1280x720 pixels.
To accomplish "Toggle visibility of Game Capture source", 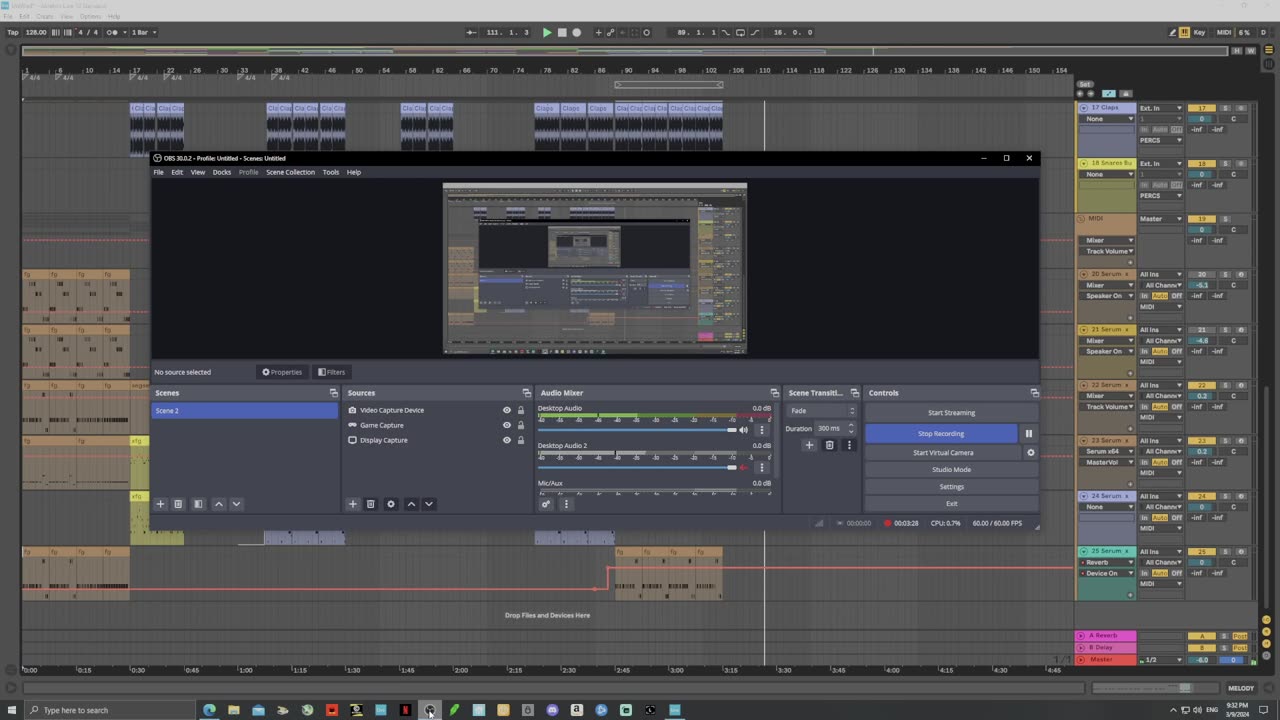I will [x=506, y=425].
